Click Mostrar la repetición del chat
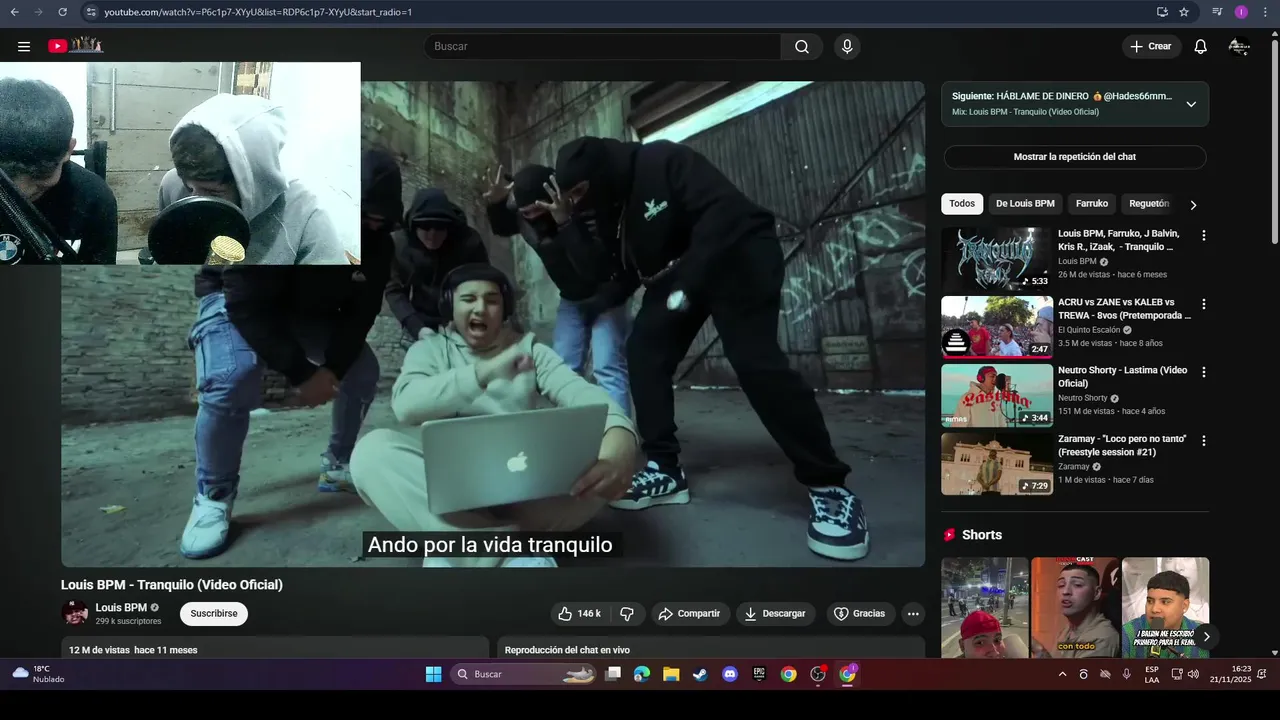Image resolution: width=1280 pixels, height=720 pixels. 1075,157
